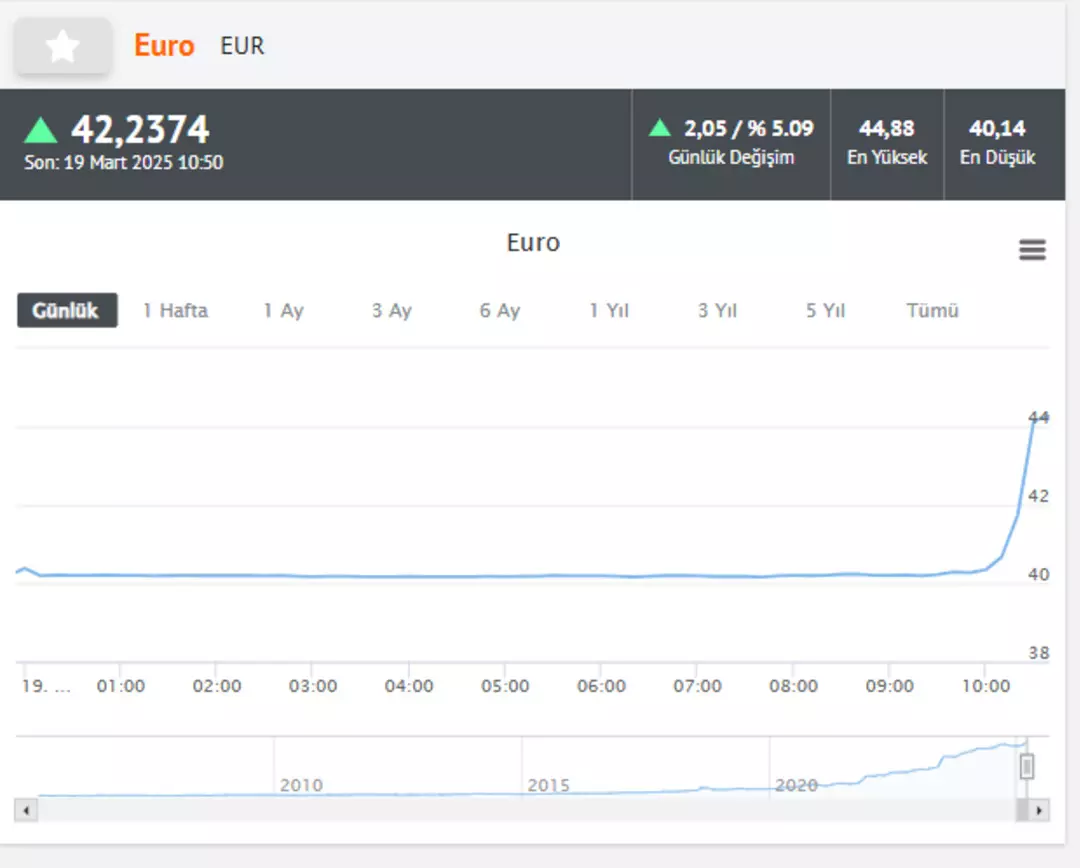Image resolution: width=1080 pixels, height=868 pixels.
Task: Select the 1 Yıl range
Action: click(609, 311)
